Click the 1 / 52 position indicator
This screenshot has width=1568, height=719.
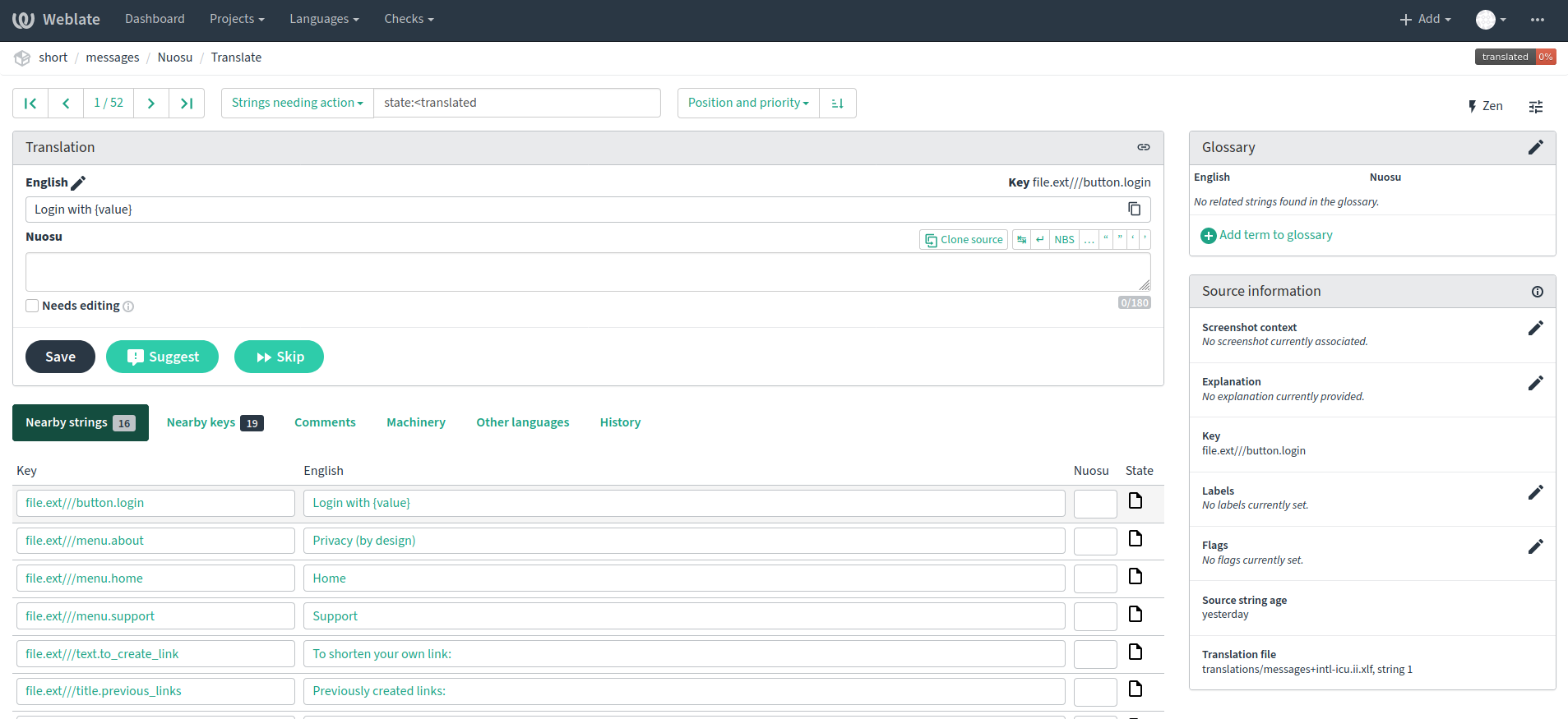point(109,103)
